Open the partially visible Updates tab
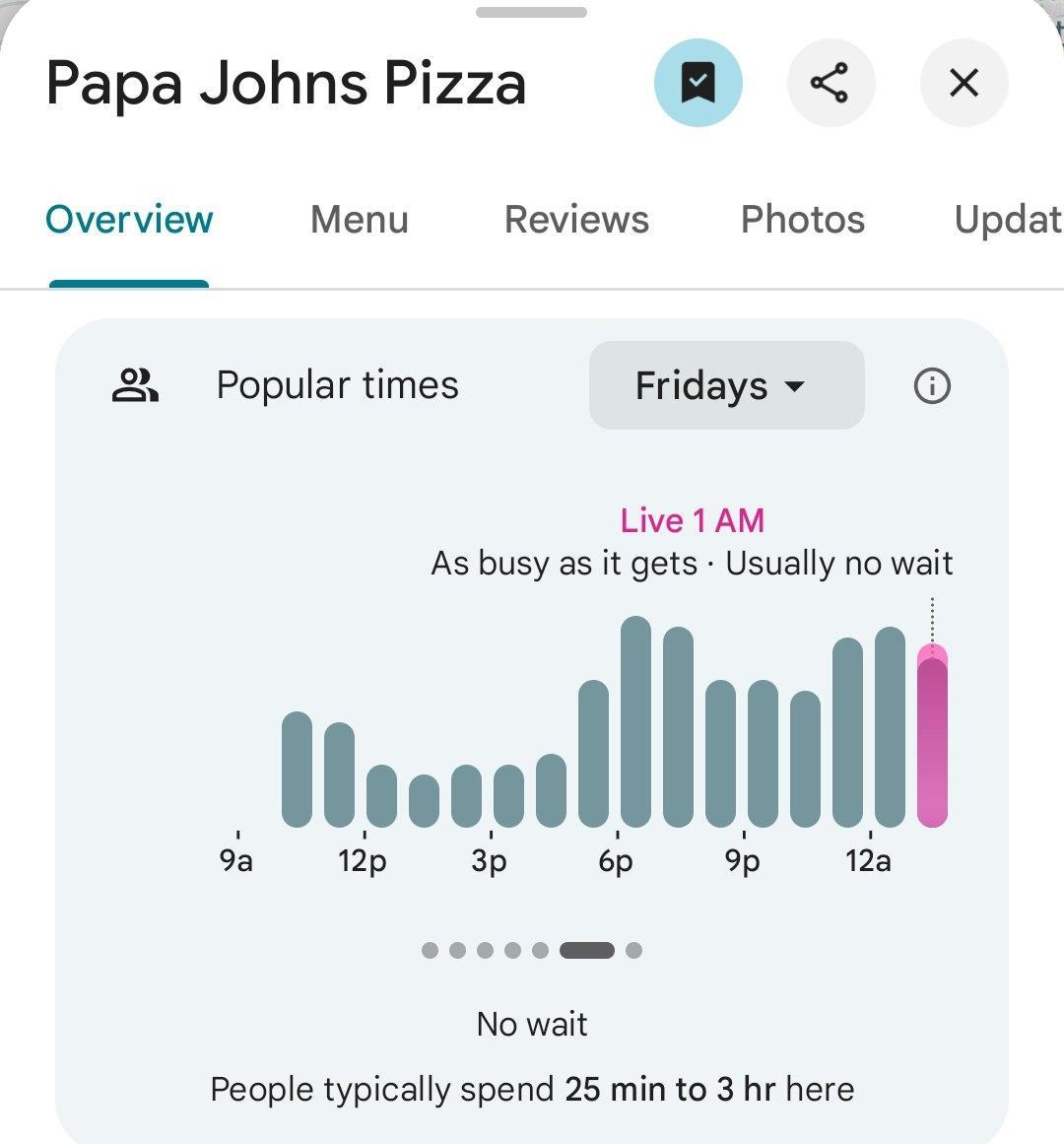Screen dimensions: 1064x1144 pos(1007,220)
